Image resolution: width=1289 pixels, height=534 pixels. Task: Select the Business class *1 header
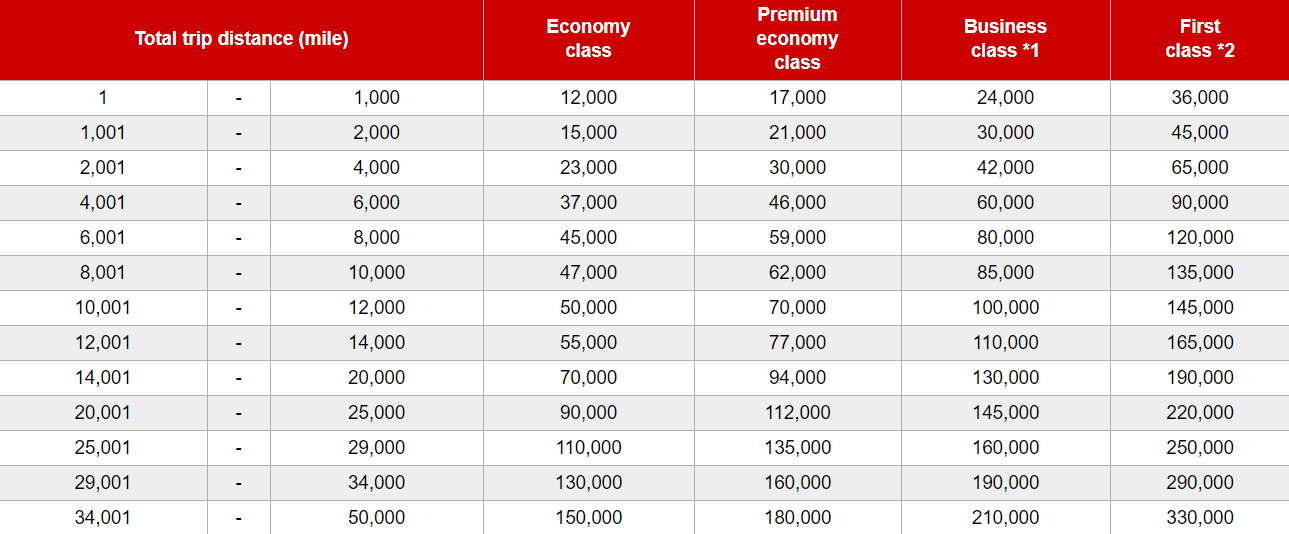1005,39
